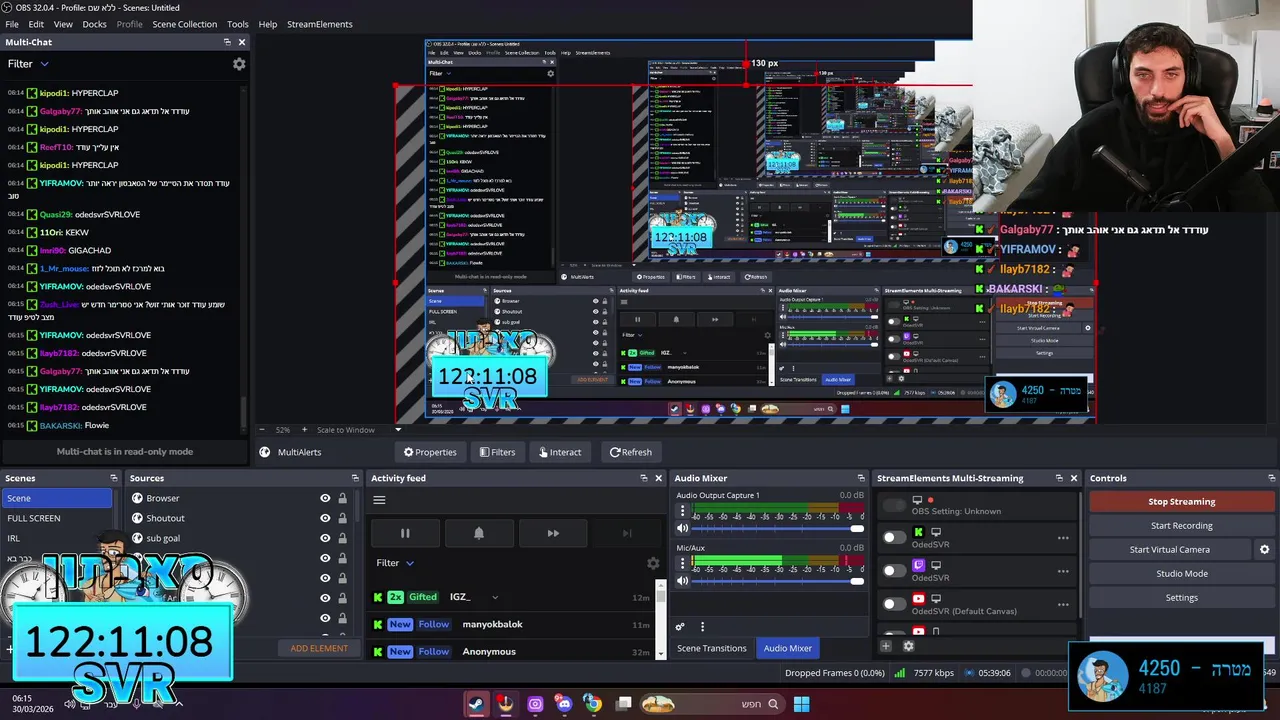Select the FULL SCREEN scene

click(57, 518)
